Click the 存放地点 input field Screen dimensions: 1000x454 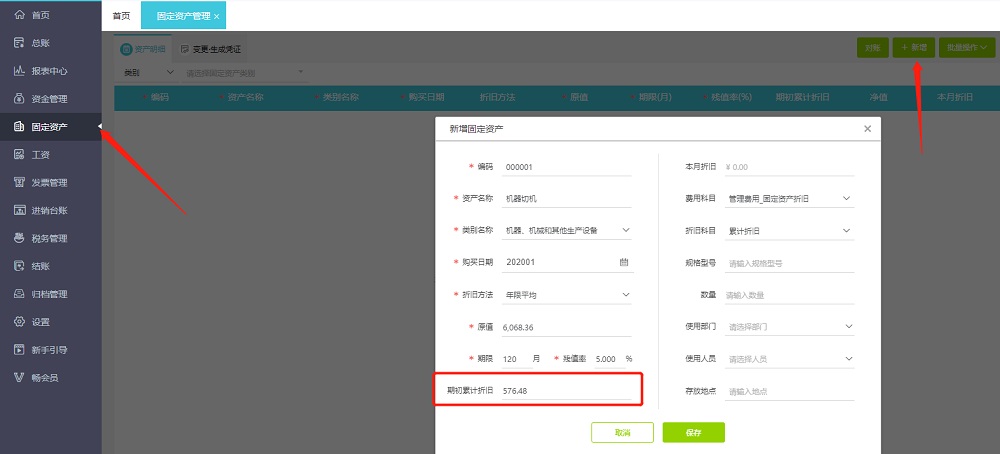coord(790,392)
